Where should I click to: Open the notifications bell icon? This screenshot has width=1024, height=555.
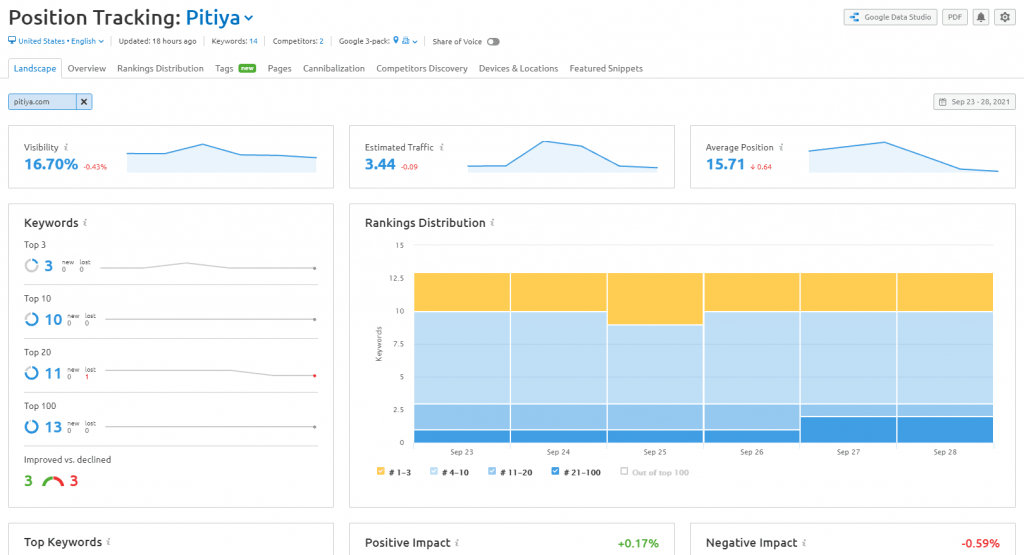(981, 17)
